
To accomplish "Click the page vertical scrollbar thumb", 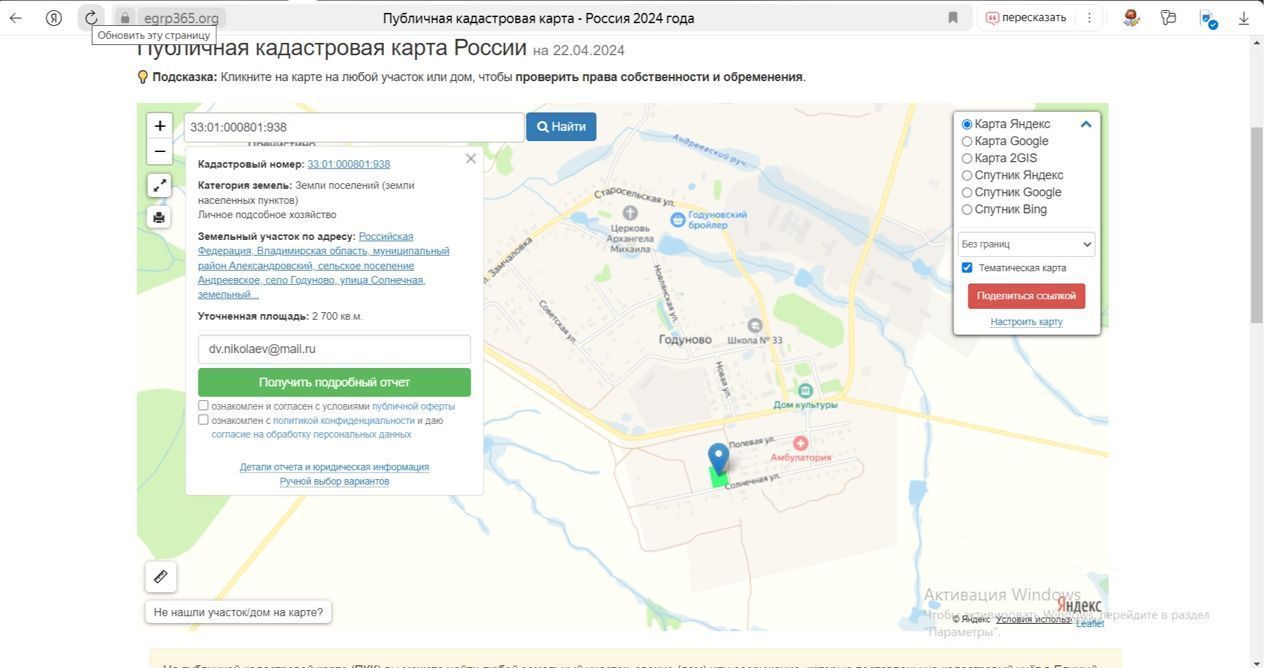I will (x=1257, y=225).
